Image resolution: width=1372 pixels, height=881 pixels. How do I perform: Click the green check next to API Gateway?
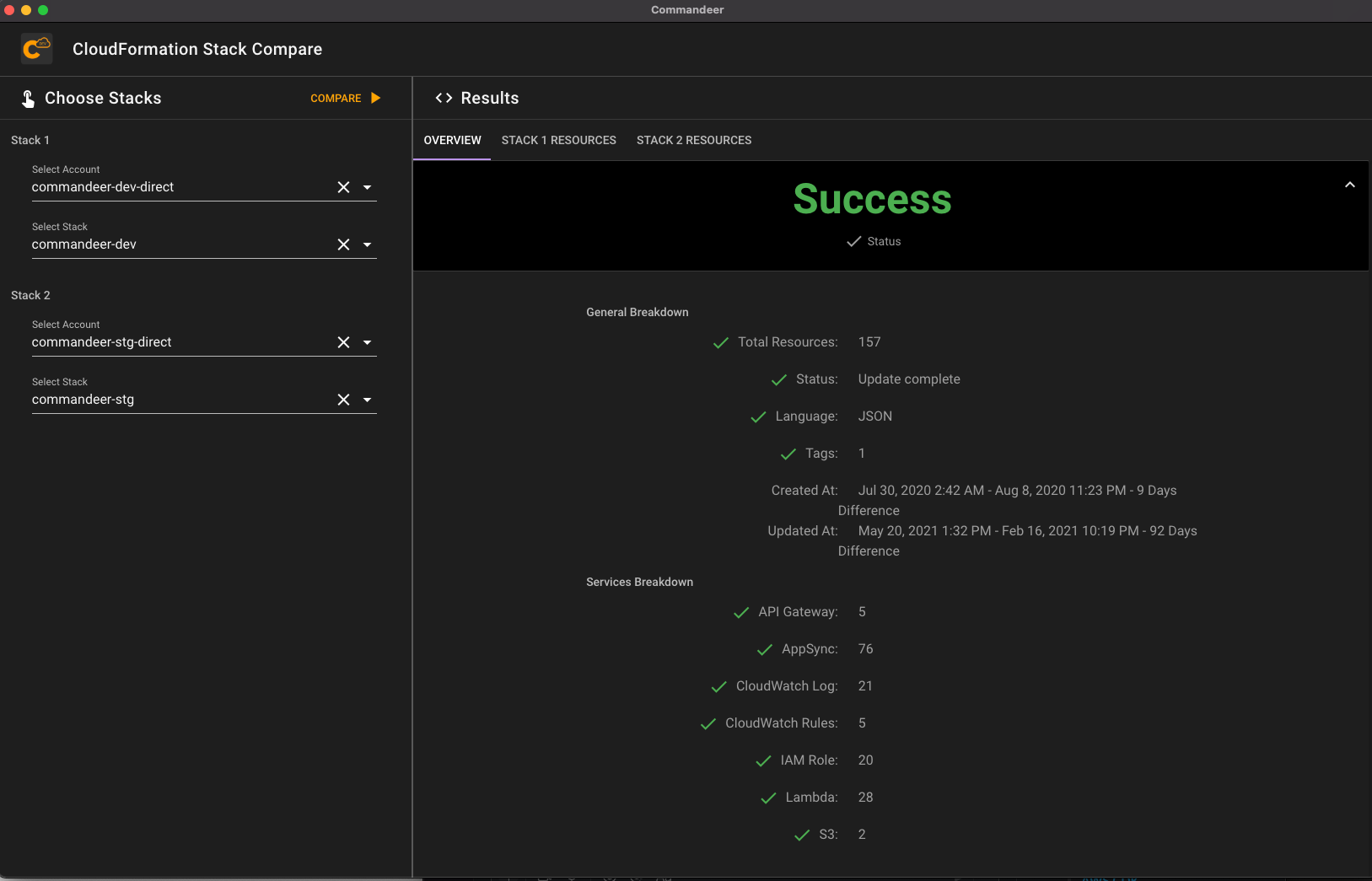point(741,612)
